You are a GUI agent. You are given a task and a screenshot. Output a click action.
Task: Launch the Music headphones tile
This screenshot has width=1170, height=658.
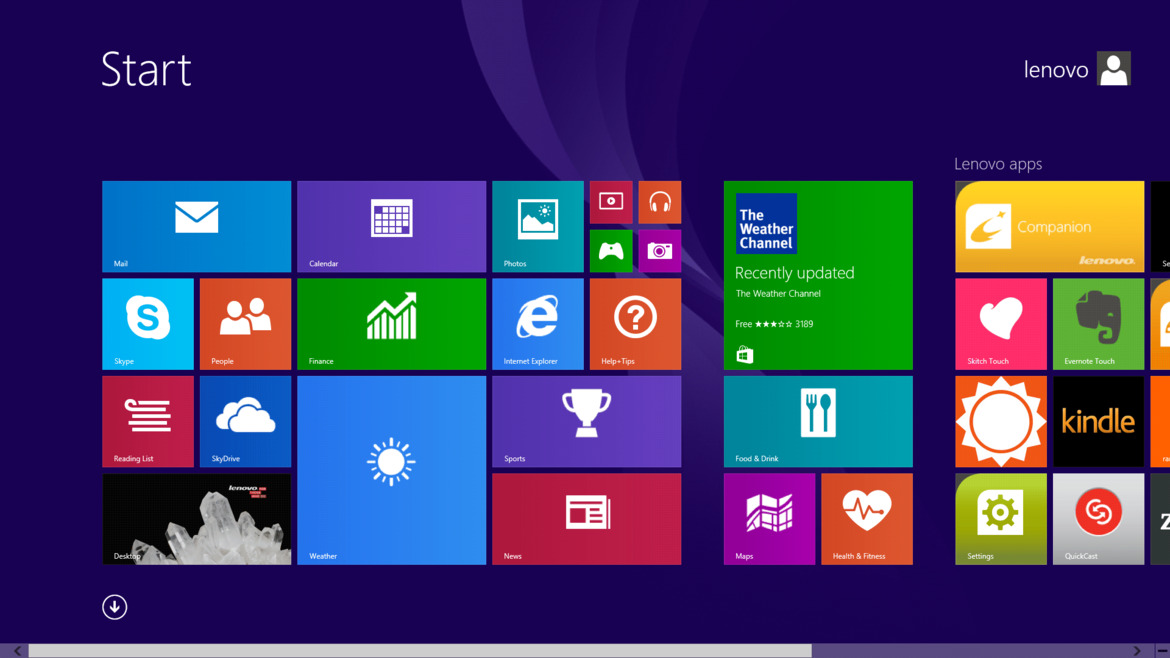(x=660, y=202)
